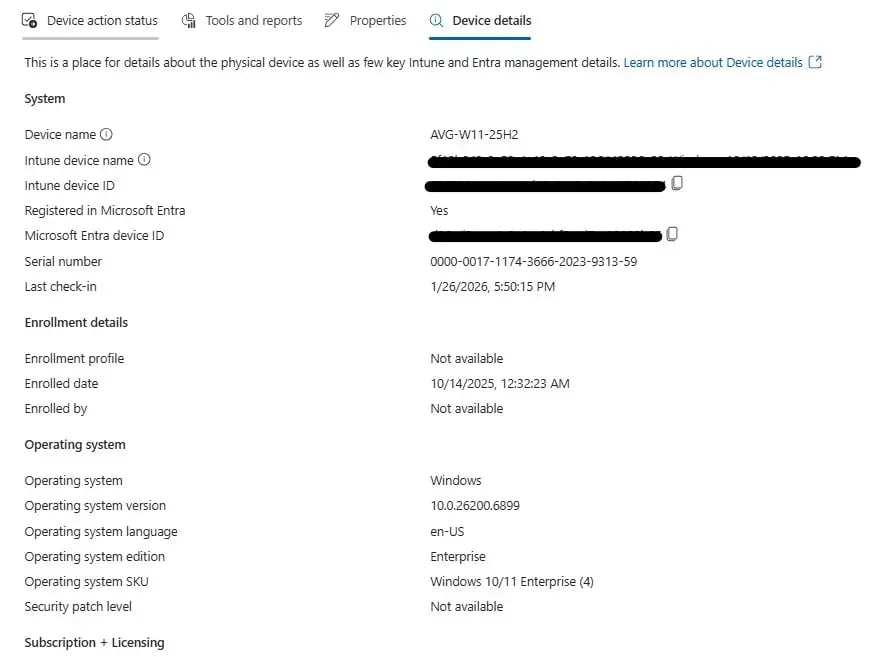Click the Tools and reports chart icon
The height and width of the screenshot is (657, 879).
pyautogui.click(x=189, y=21)
